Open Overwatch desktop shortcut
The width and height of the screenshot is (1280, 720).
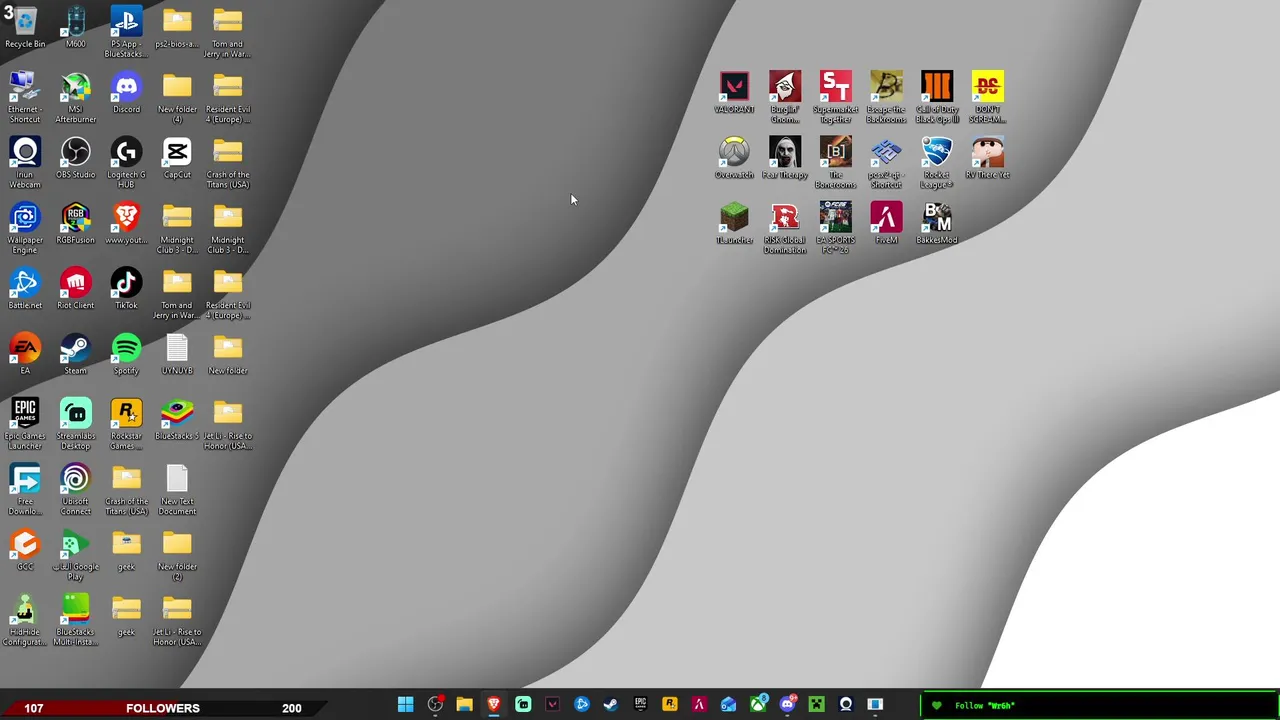click(x=734, y=158)
